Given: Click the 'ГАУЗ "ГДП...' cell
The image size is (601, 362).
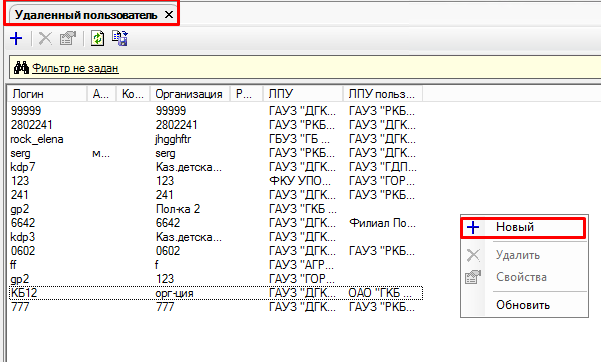Looking at the screenshot, I should coord(383,167).
